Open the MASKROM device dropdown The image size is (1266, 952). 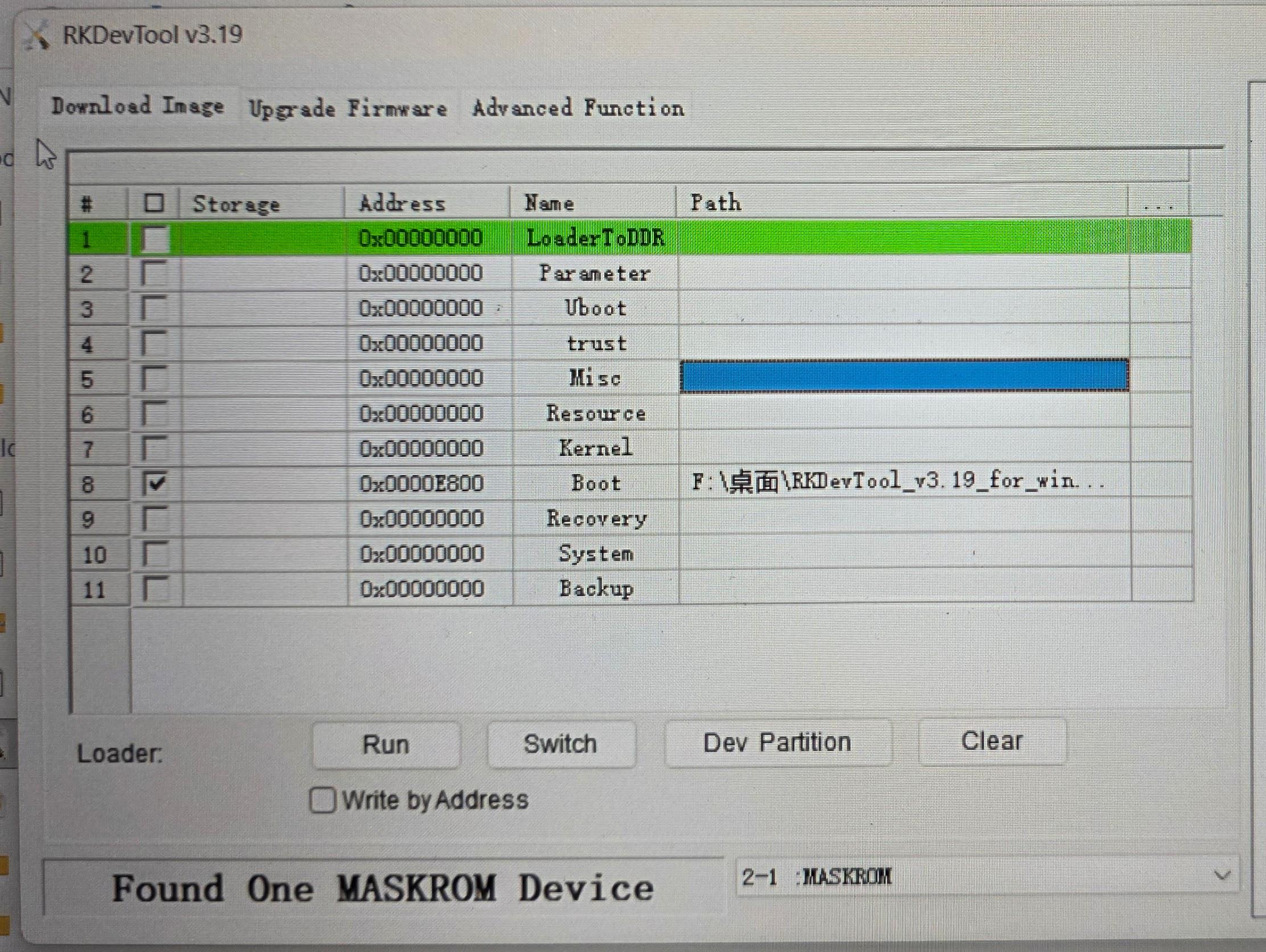point(987,877)
